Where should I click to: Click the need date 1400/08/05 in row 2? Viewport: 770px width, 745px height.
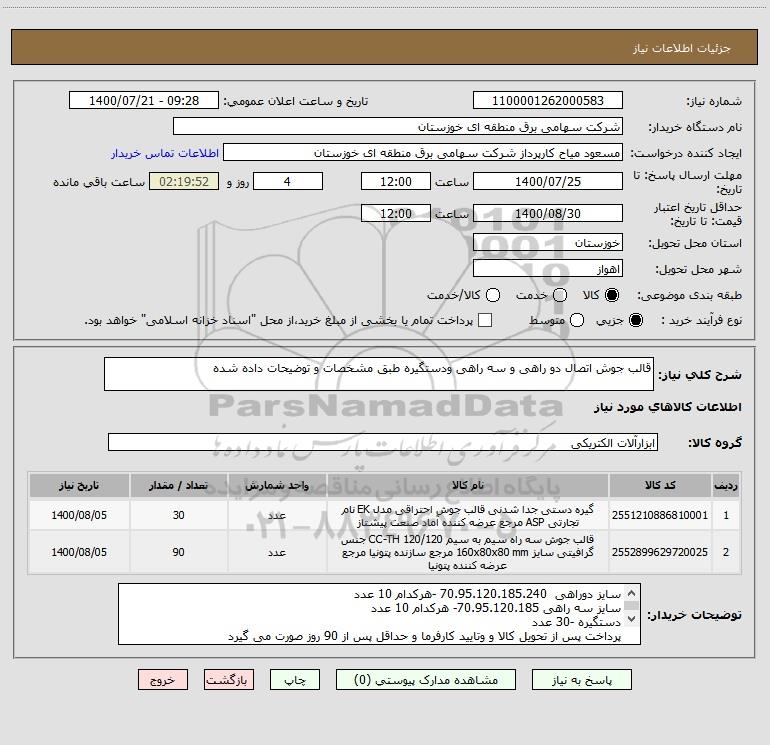click(79, 552)
